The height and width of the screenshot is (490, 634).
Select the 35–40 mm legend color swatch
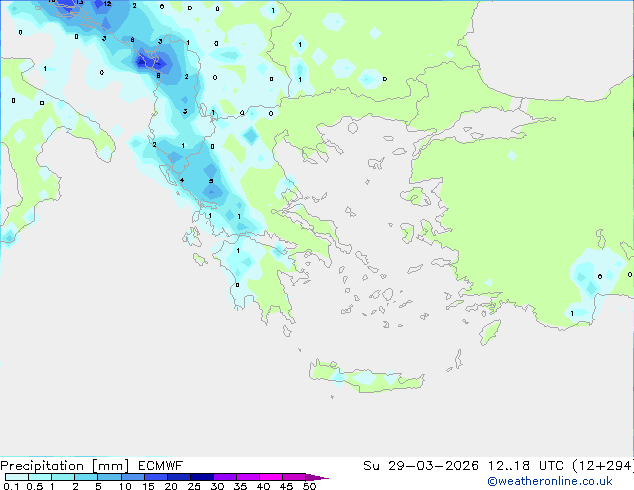click(x=247, y=477)
